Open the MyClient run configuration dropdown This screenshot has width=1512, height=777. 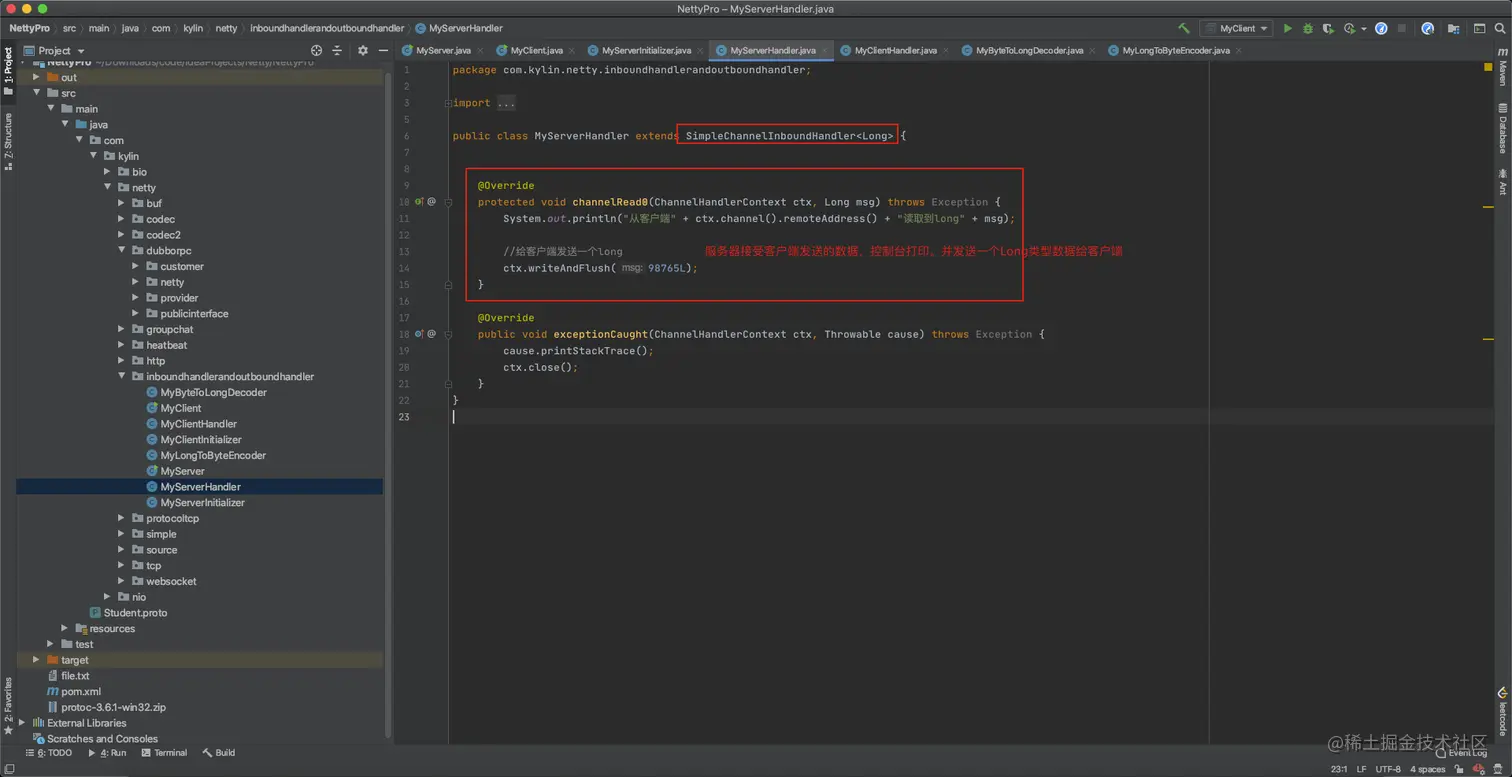coord(1237,29)
